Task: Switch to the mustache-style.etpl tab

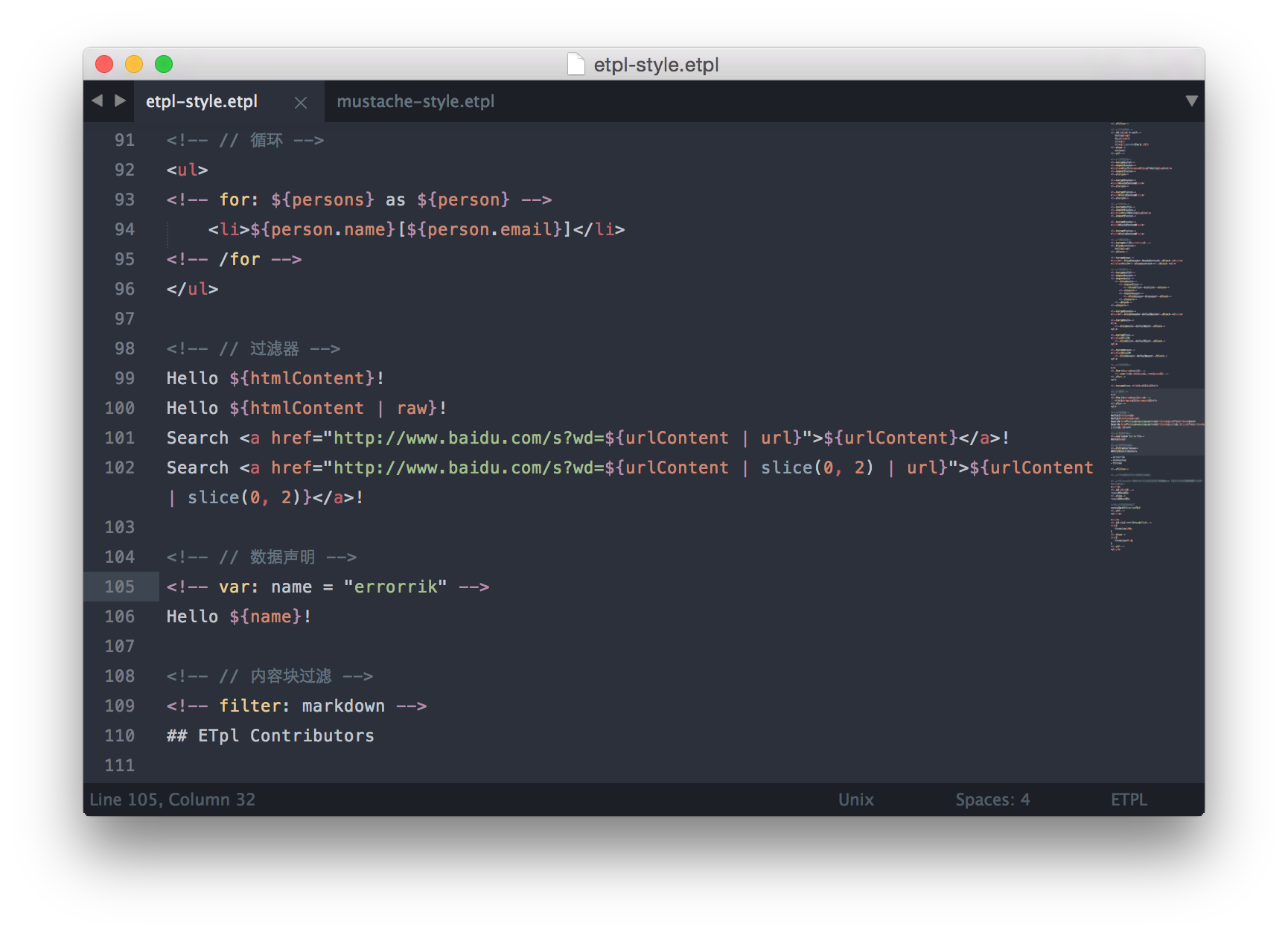Action: coord(415,101)
